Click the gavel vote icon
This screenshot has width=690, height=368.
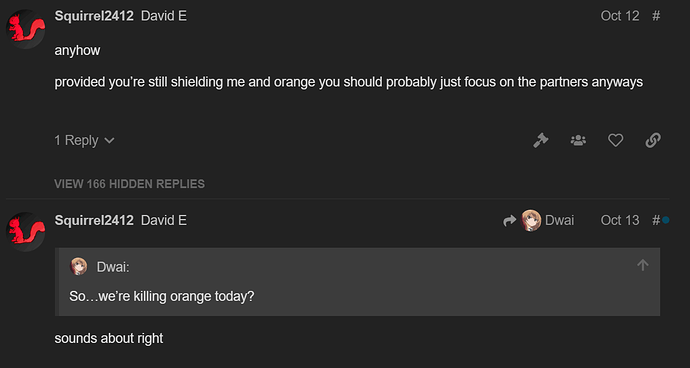coord(540,140)
